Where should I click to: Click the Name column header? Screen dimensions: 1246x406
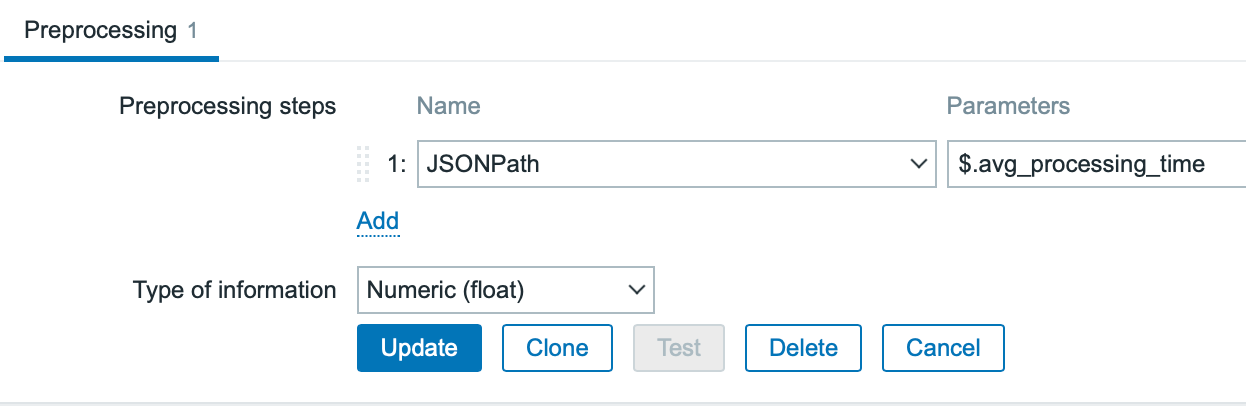coord(448,106)
